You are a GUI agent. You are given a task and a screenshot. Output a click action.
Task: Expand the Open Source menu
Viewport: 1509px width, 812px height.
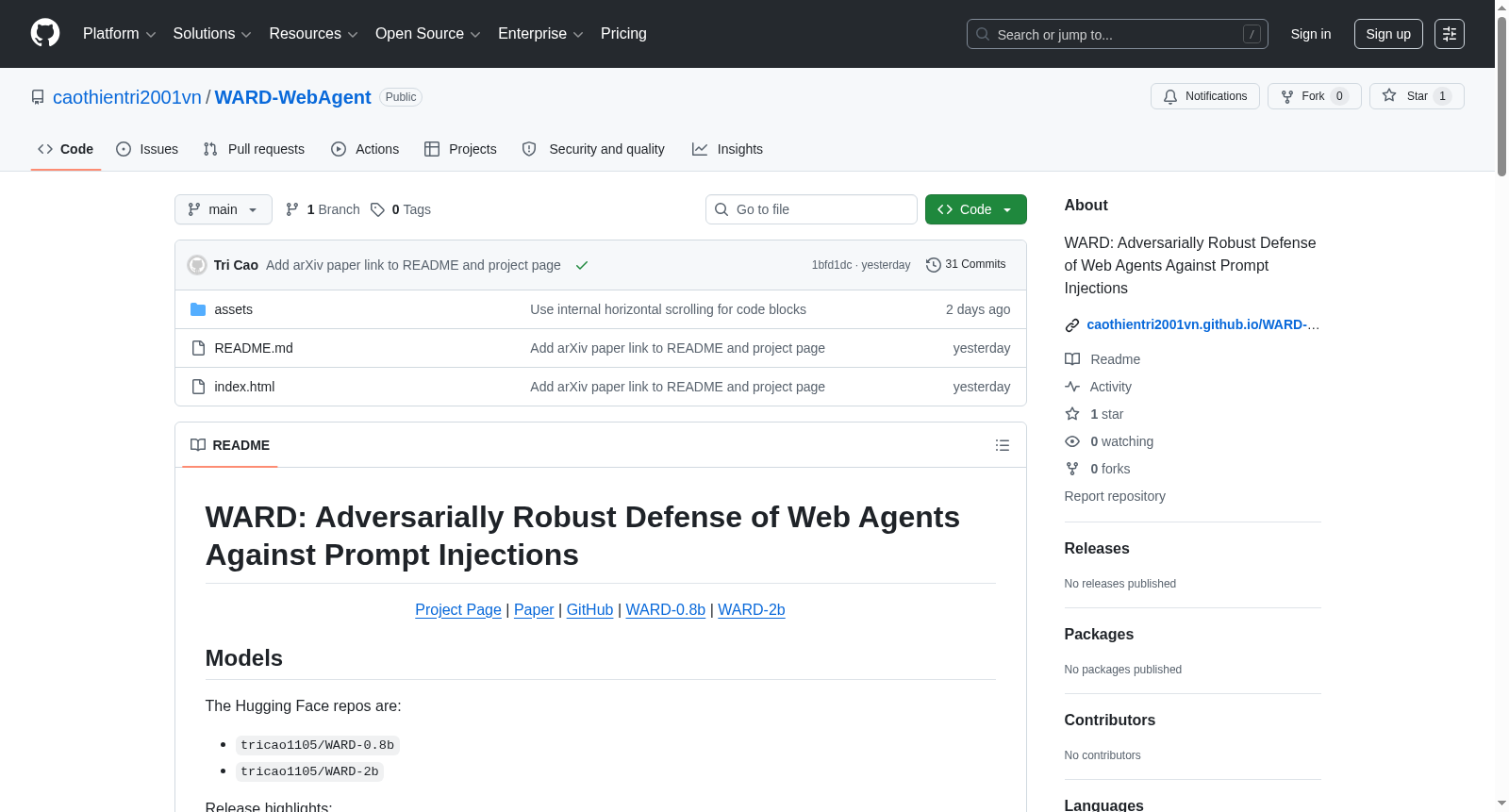point(428,34)
